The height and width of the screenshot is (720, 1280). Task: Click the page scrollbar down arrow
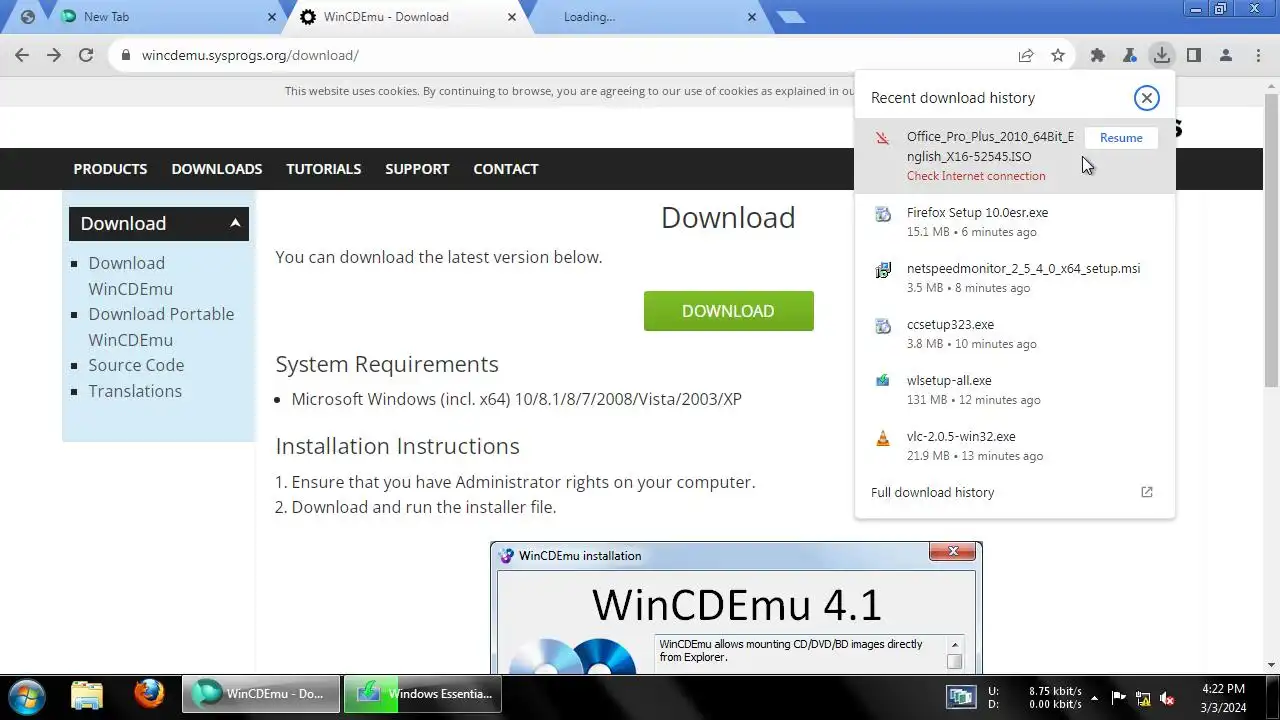(1271, 665)
